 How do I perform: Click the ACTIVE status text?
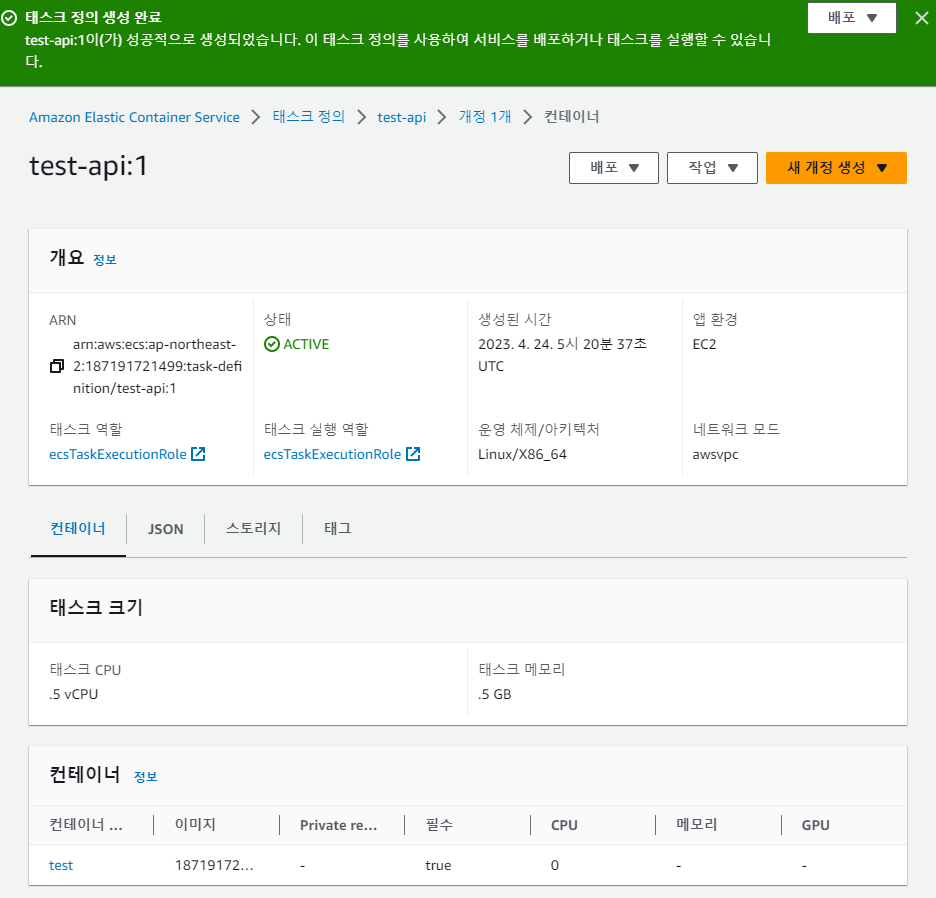[x=306, y=345]
